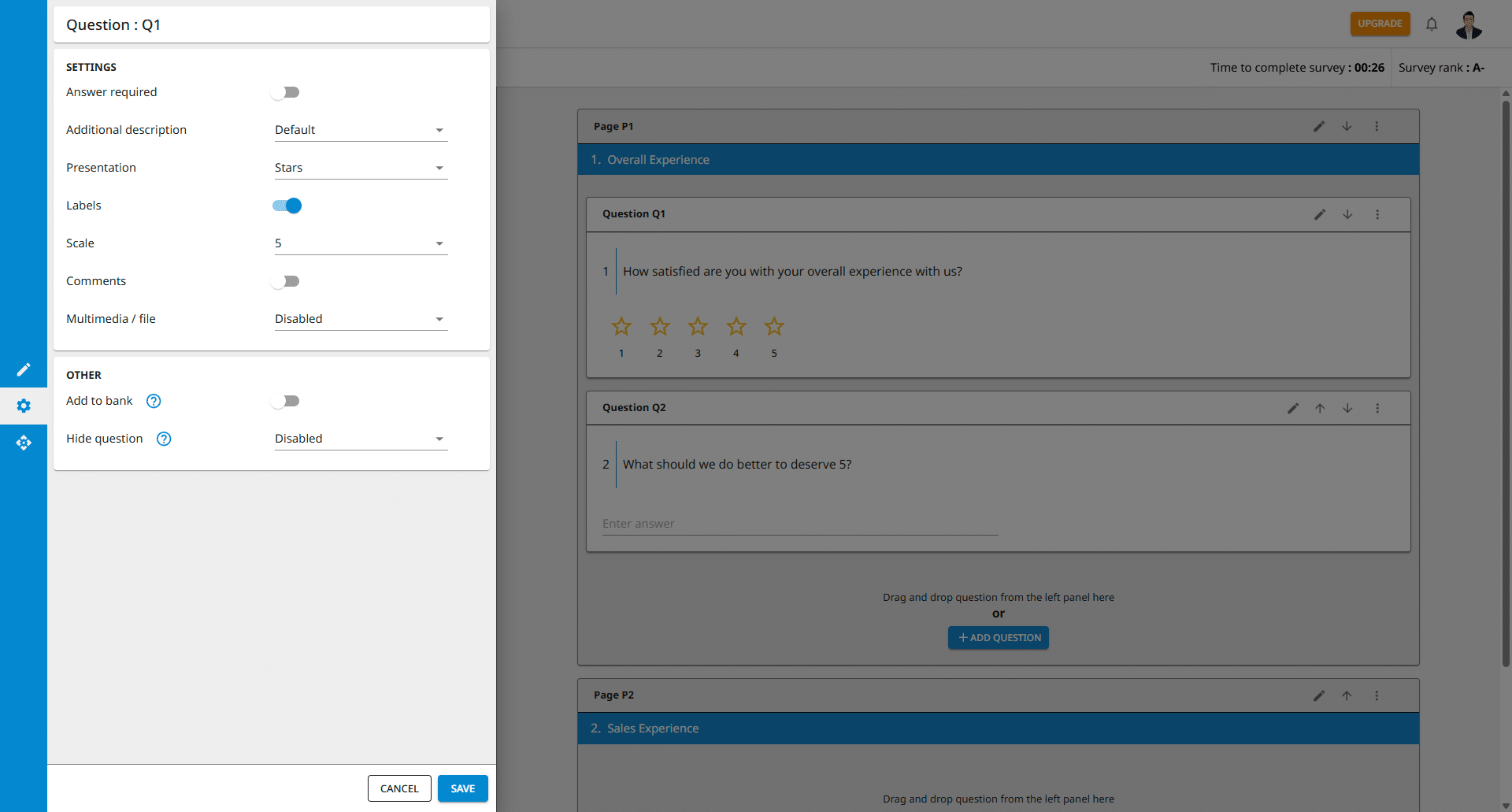Select the third star rating
Viewport: 1512px width, 812px height.
[698, 326]
